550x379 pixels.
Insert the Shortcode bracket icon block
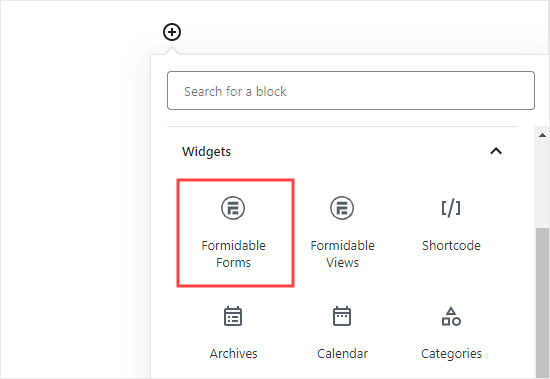tap(451, 208)
